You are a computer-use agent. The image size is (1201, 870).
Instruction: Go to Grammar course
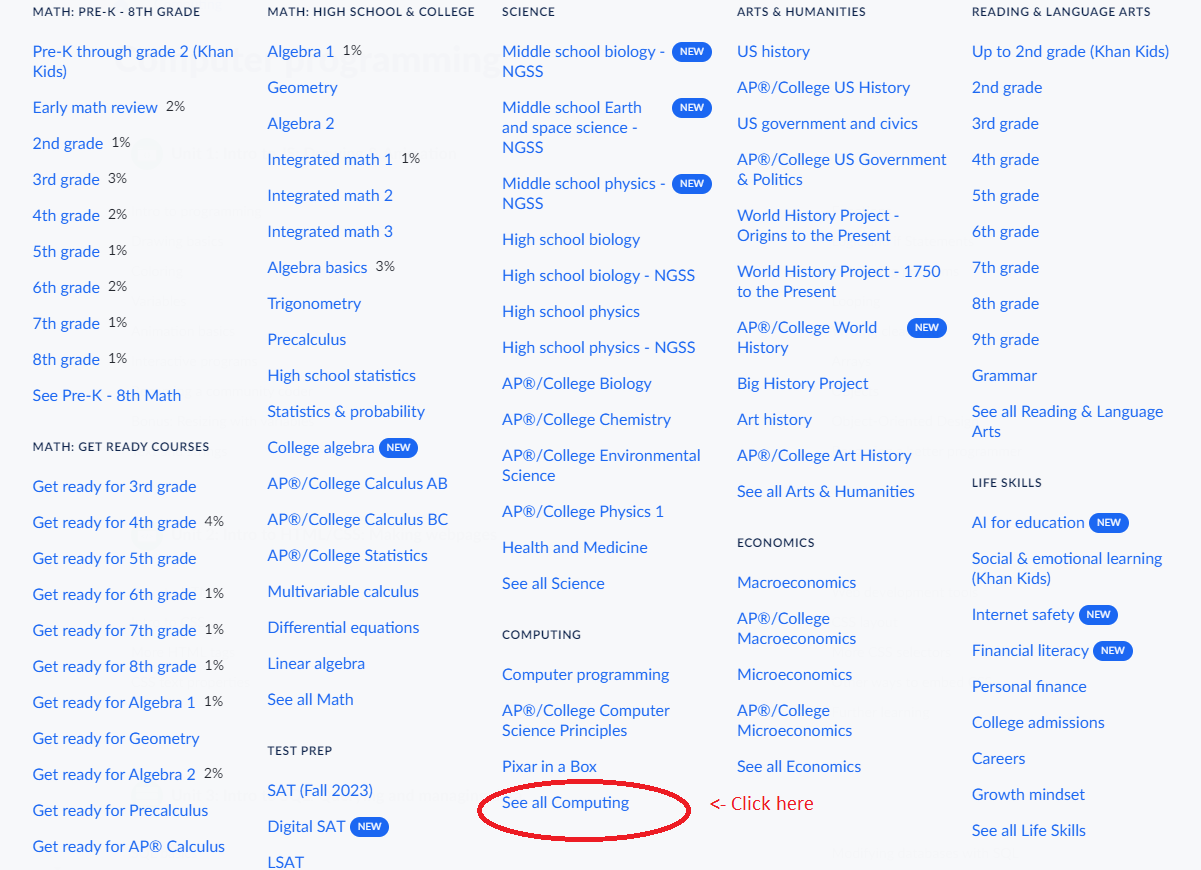(x=1004, y=376)
